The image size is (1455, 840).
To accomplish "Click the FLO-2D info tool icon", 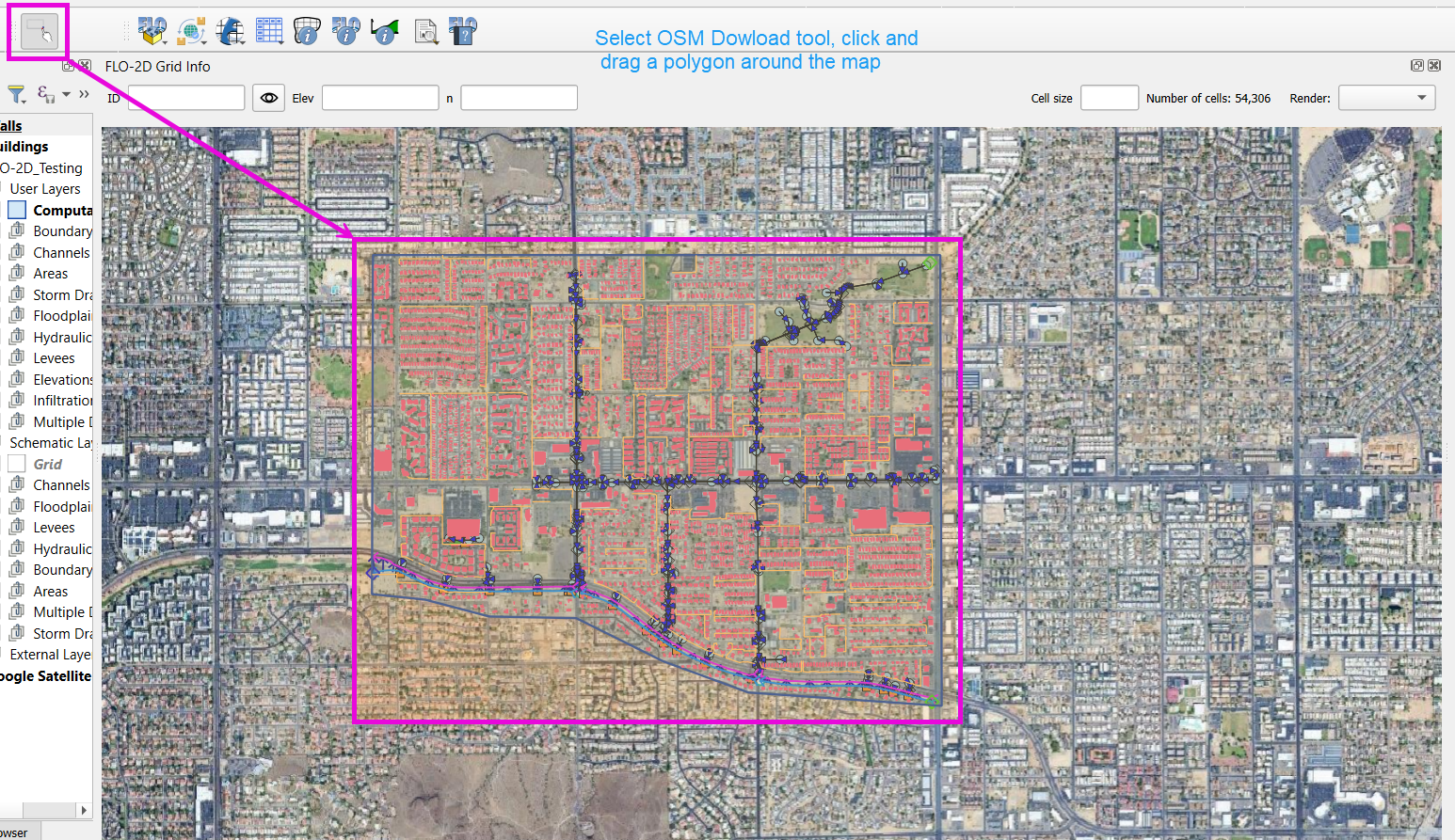I will tap(345, 31).
